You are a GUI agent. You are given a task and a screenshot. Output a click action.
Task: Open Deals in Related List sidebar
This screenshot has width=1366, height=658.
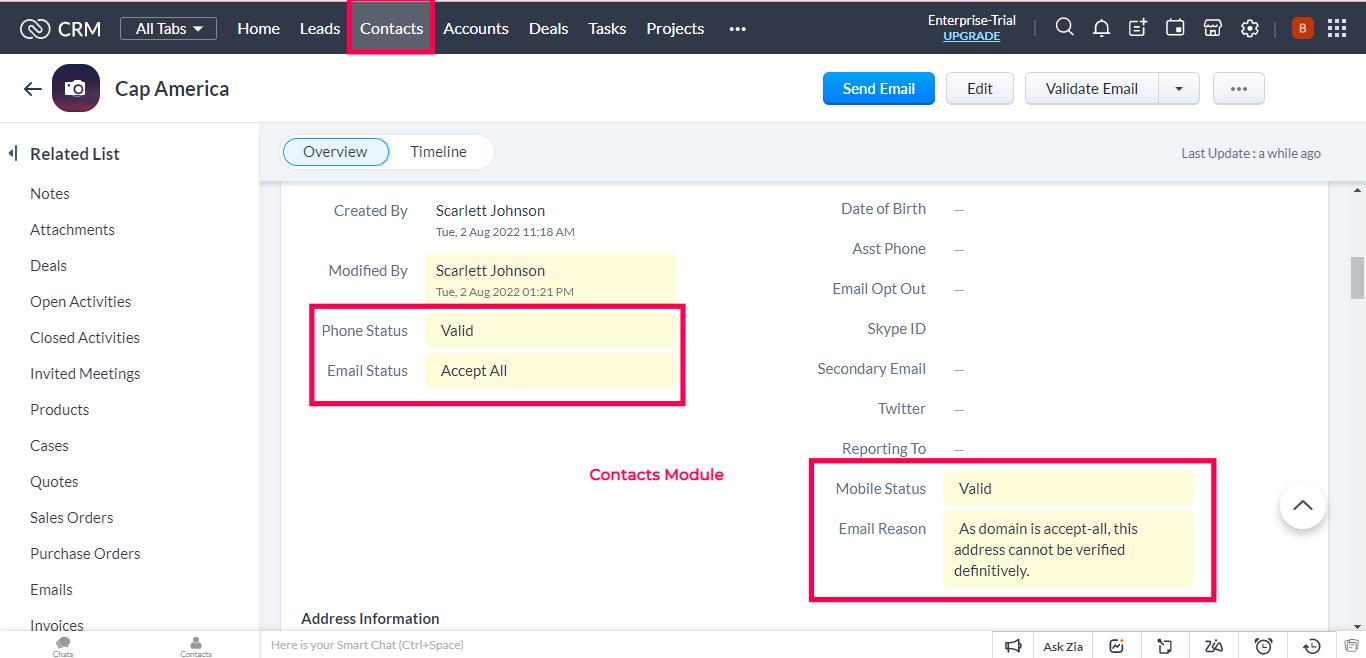[48, 266]
